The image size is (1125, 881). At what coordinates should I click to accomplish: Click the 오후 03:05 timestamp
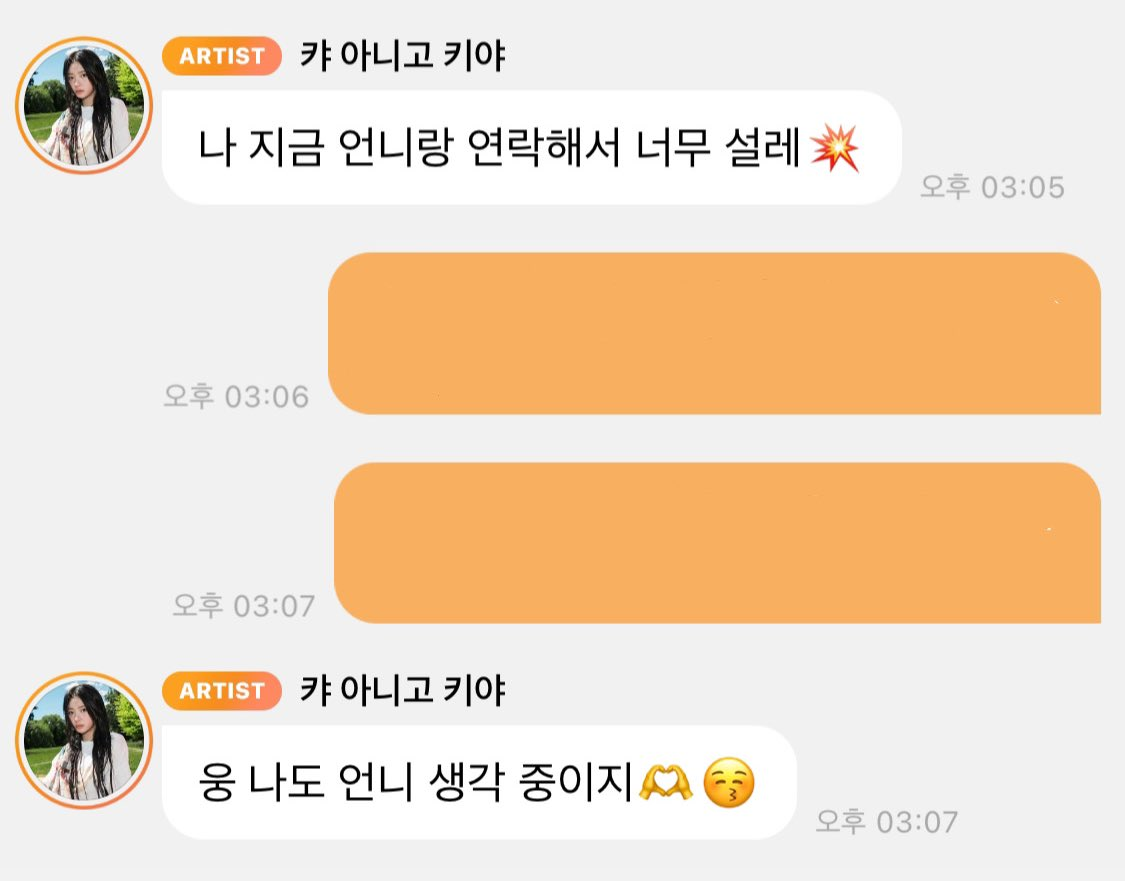point(992,187)
